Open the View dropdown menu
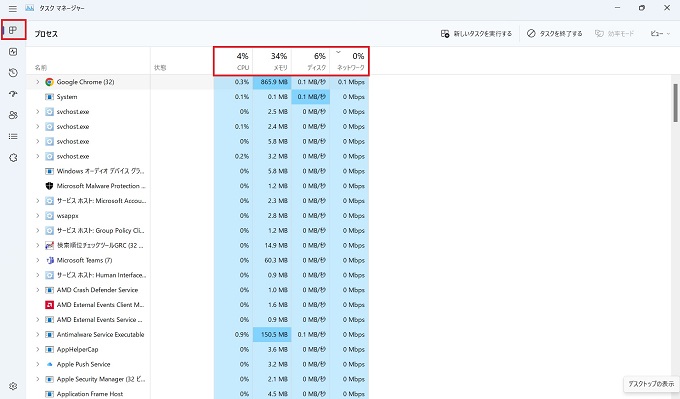The width and height of the screenshot is (680, 399). click(660, 33)
